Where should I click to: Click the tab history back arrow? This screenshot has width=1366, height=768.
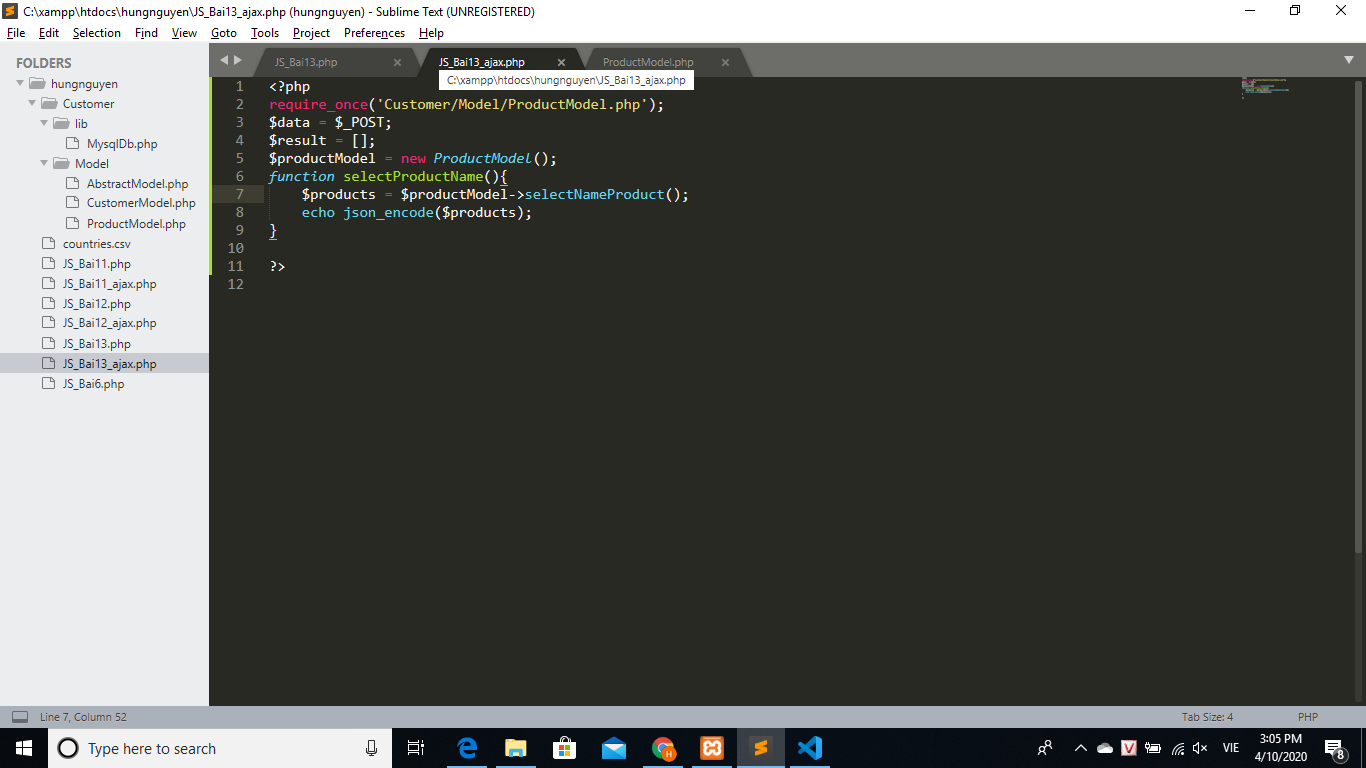pos(224,61)
